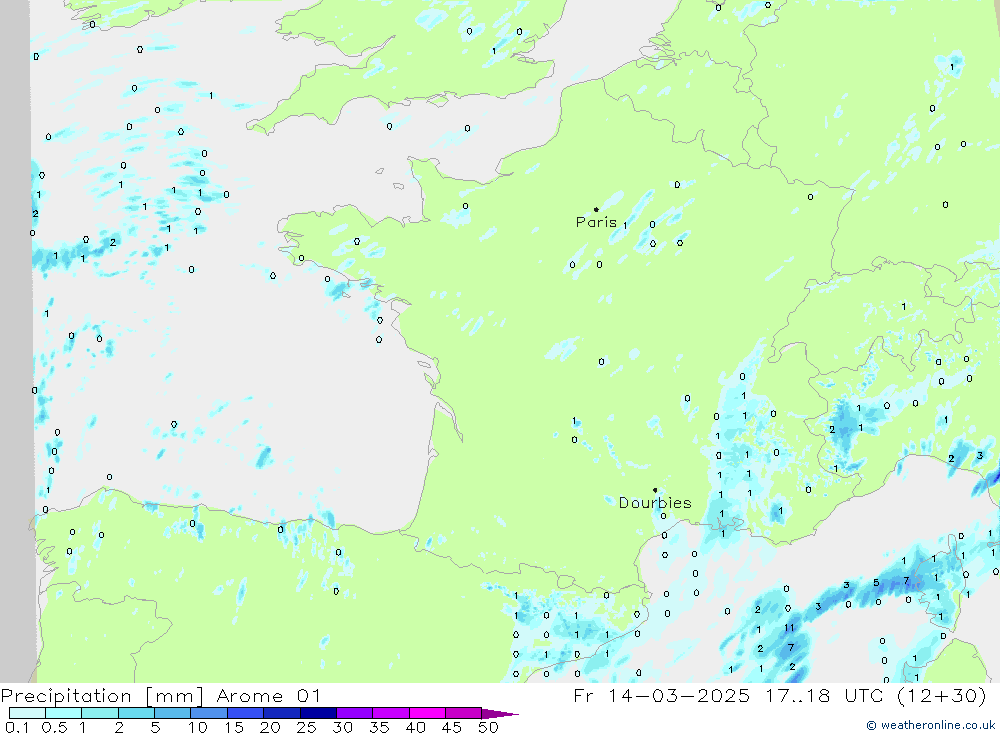Click the (12+30) forecast run text
1000x733 pixels.
(942, 695)
